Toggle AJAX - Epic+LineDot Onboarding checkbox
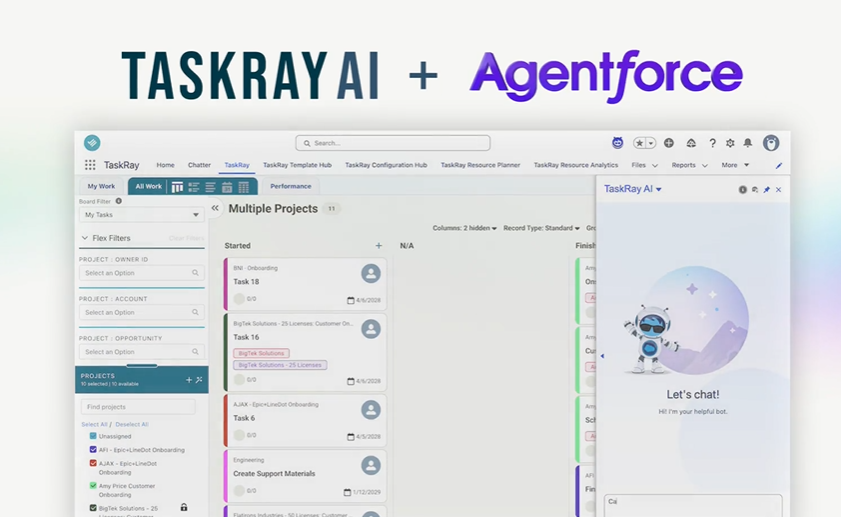This screenshot has width=841, height=517. pos(93,463)
